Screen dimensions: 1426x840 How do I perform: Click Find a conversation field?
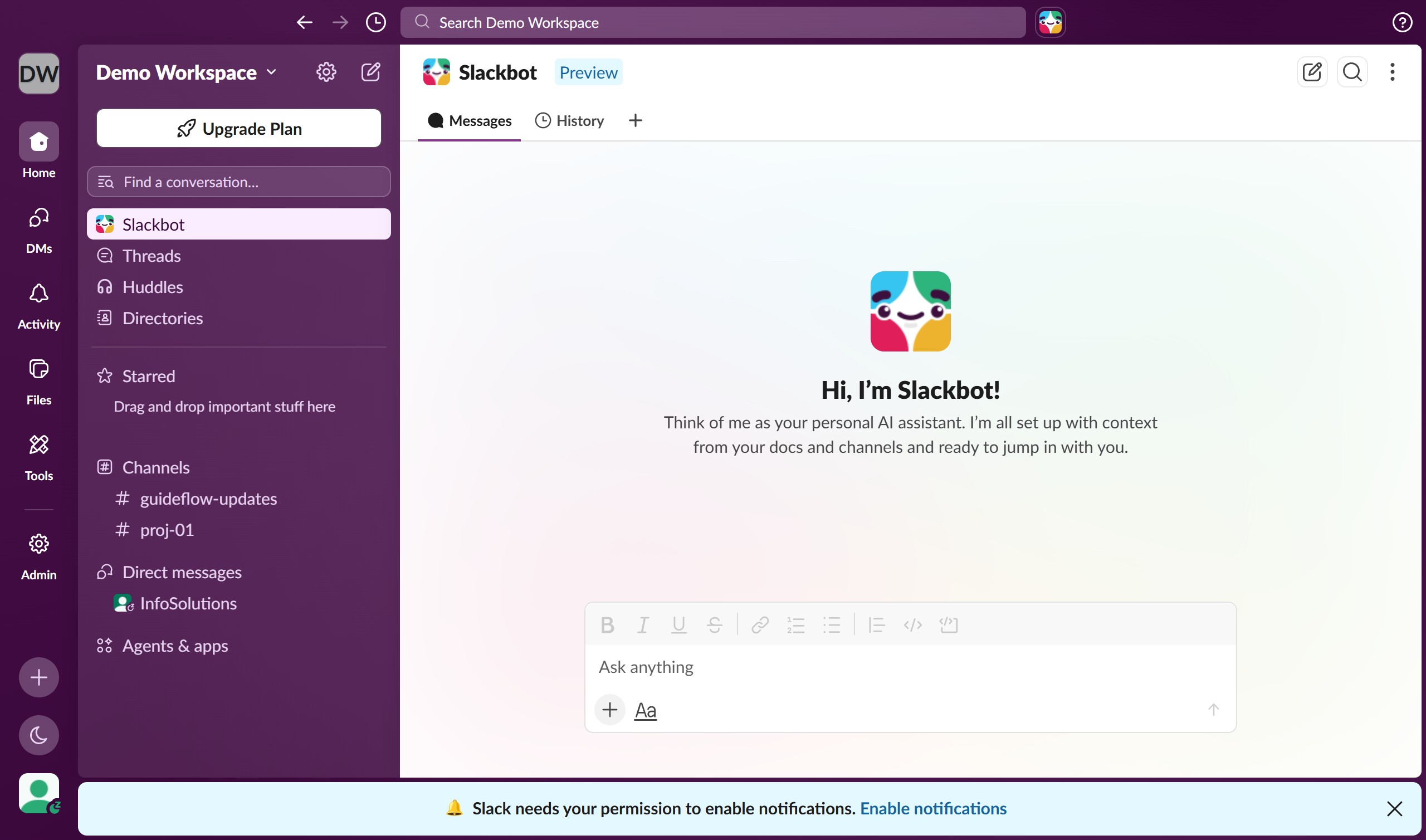click(239, 182)
